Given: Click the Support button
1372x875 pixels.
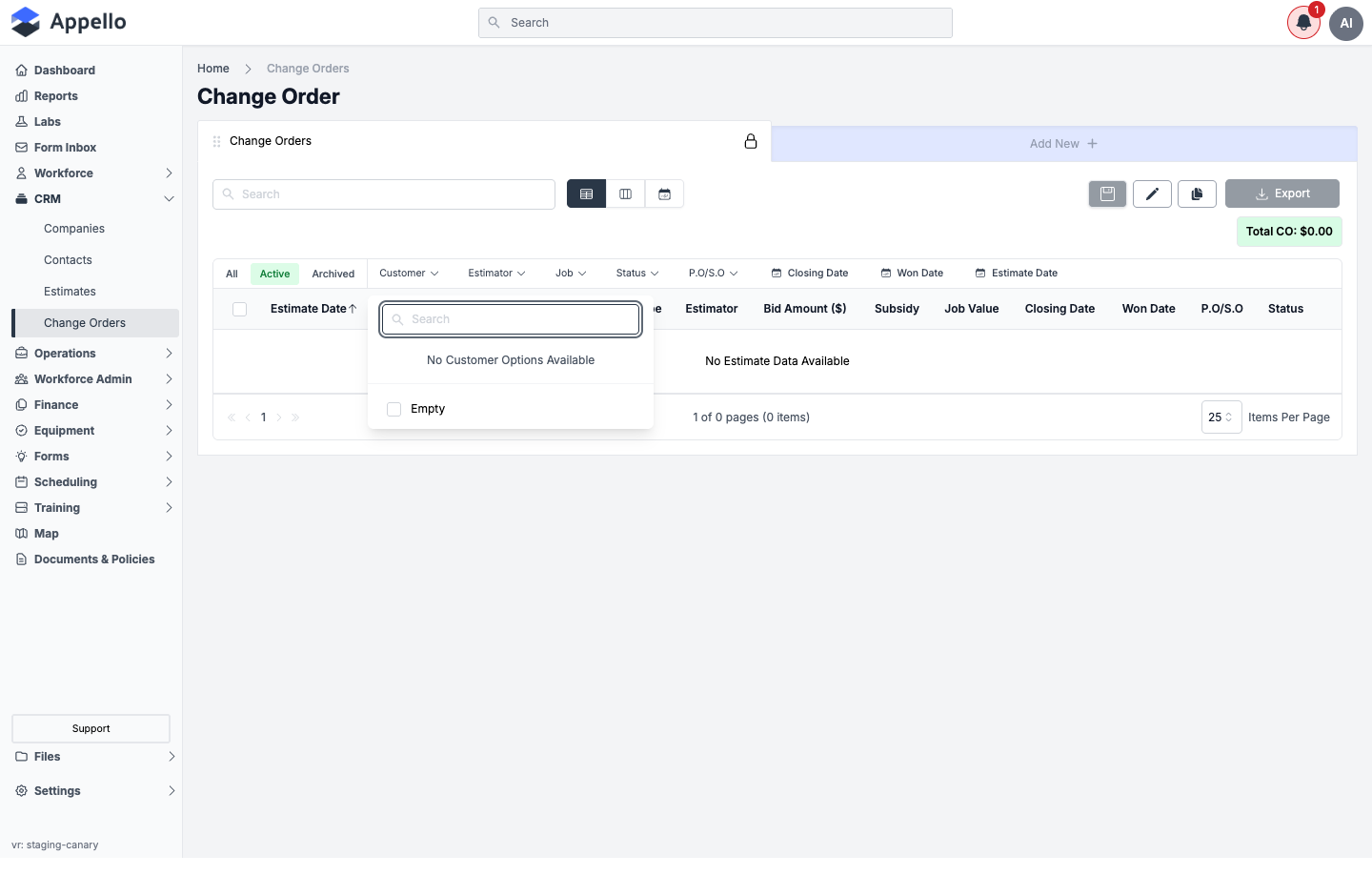Looking at the screenshot, I should pos(91,729).
